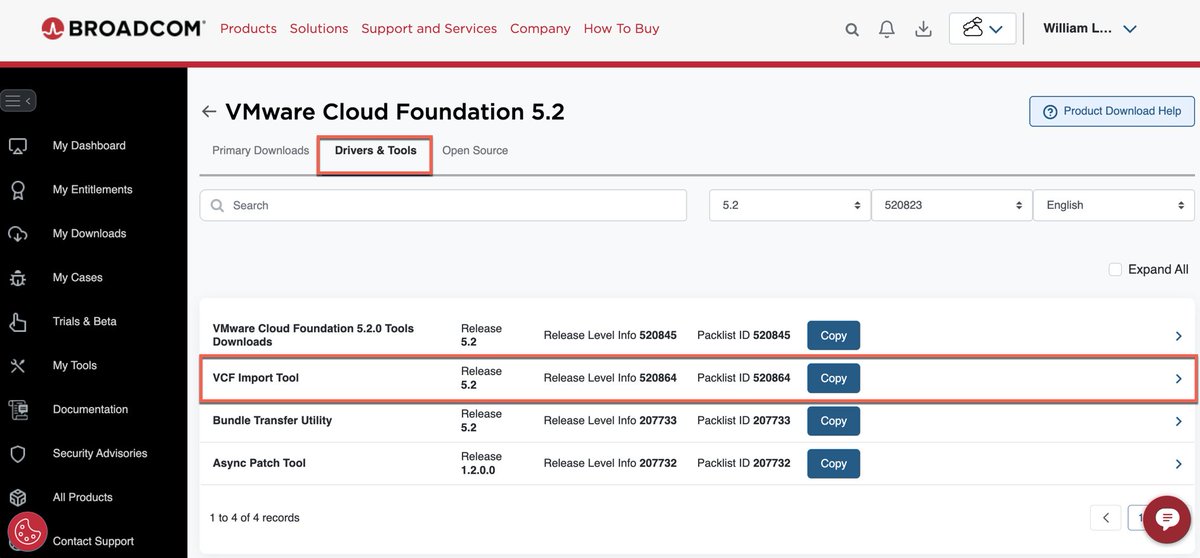The image size is (1200, 558).
Task: Open All Products in sidebar
Action: (x=82, y=498)
